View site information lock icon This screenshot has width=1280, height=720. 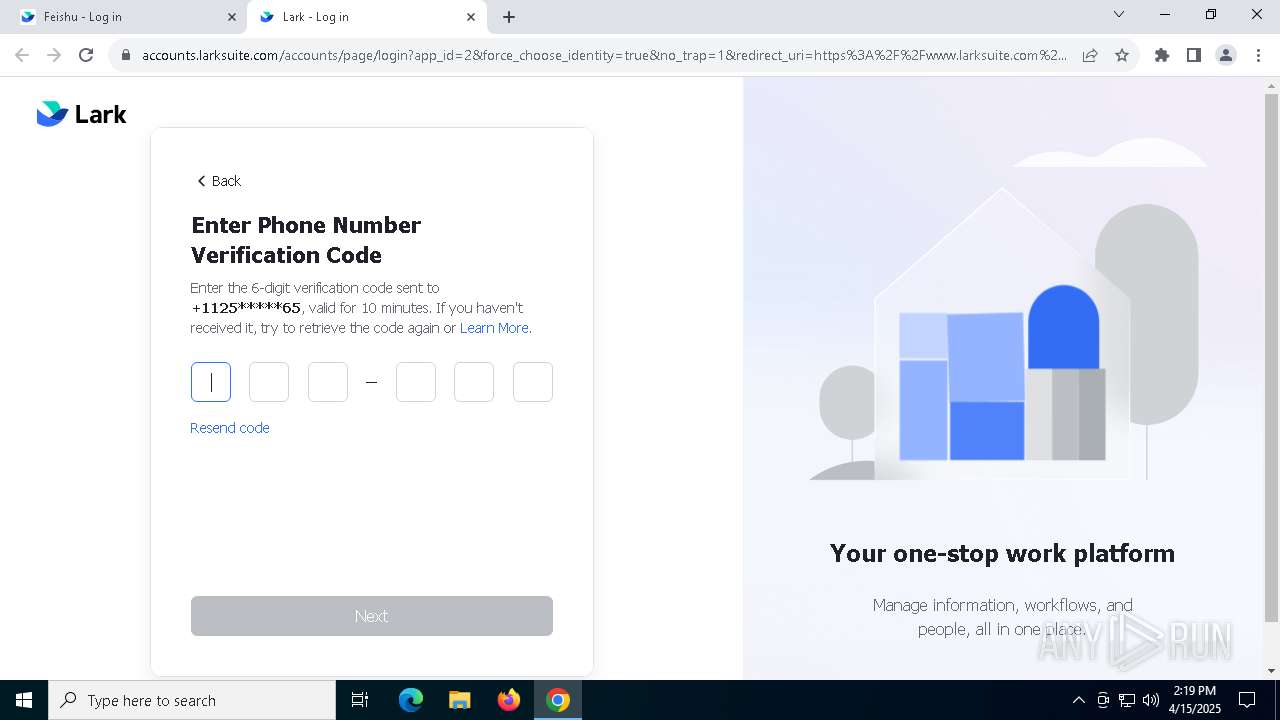click(x=126, y=55)
